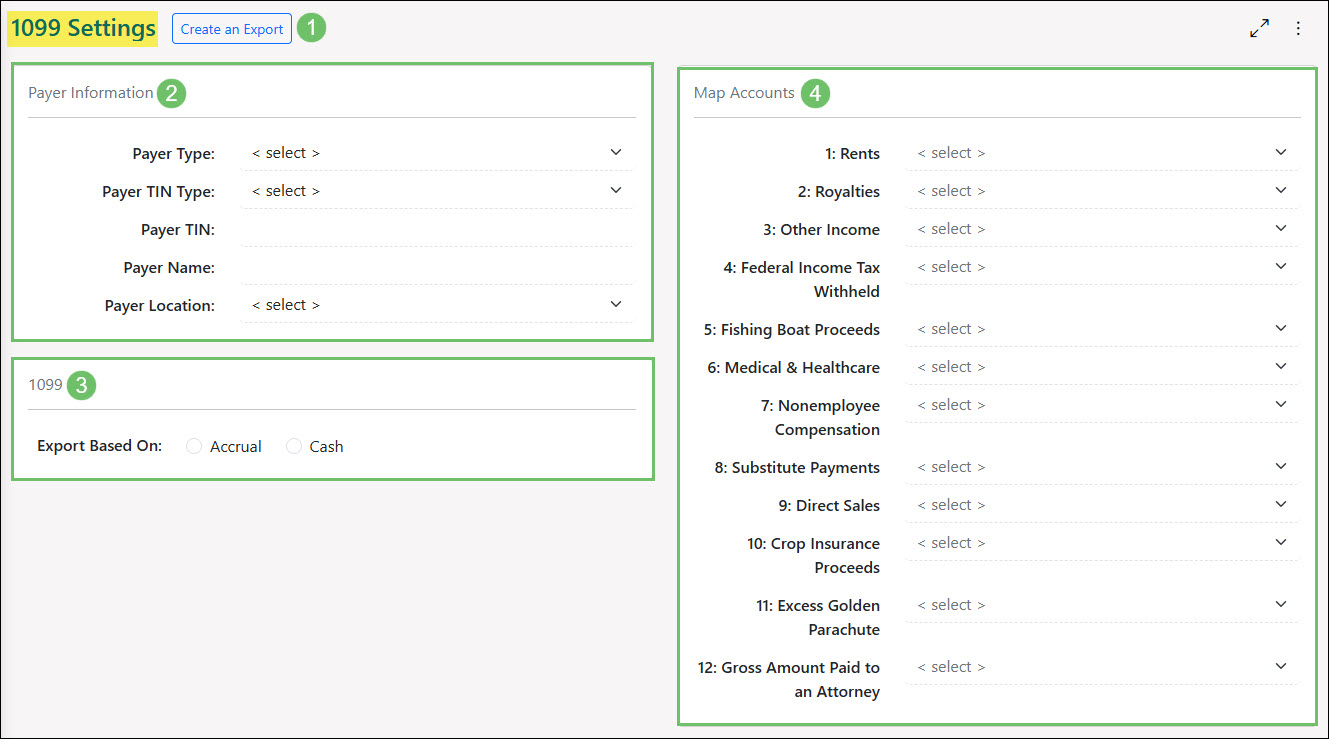The width and height of the screenshot is (1329, 739).
Task: Select the Cash export option
Action: coord(294,445)
